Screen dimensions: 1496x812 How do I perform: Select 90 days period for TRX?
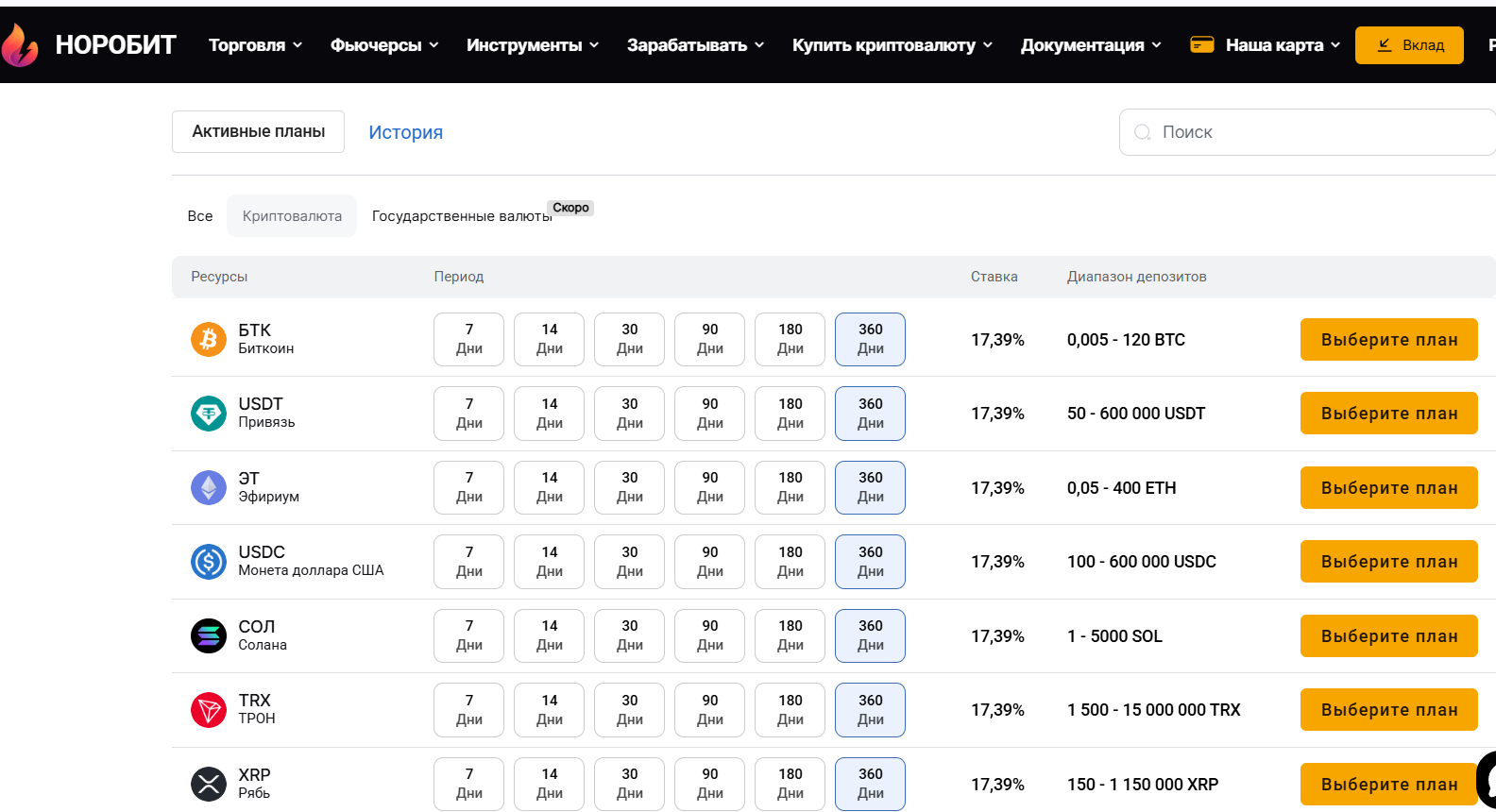[710, 710]
